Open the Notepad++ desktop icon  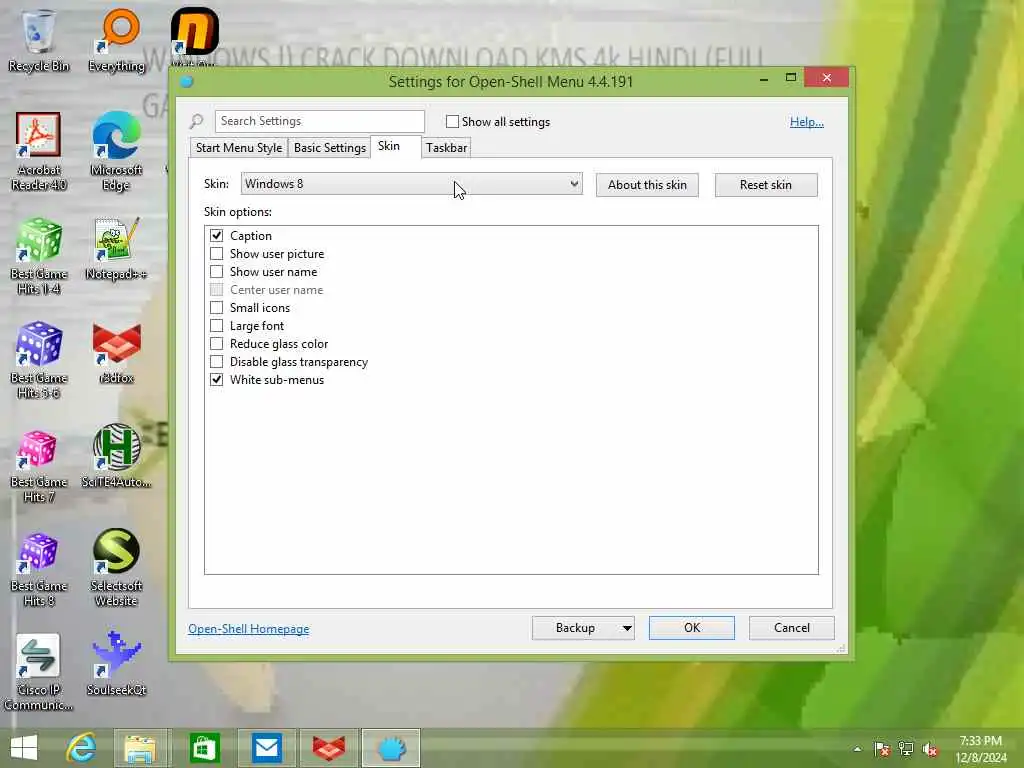tap(116, 249)
